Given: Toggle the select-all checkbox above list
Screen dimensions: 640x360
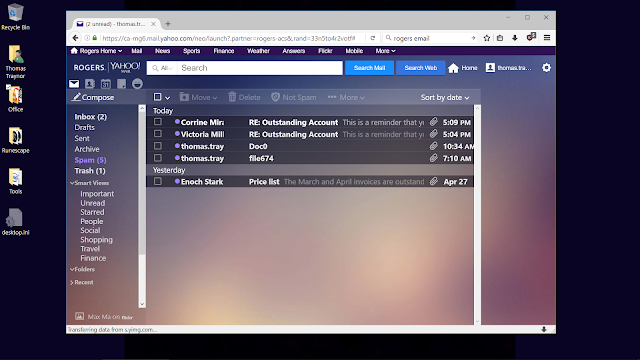Looking at the screenshot, I should (157, 97).
